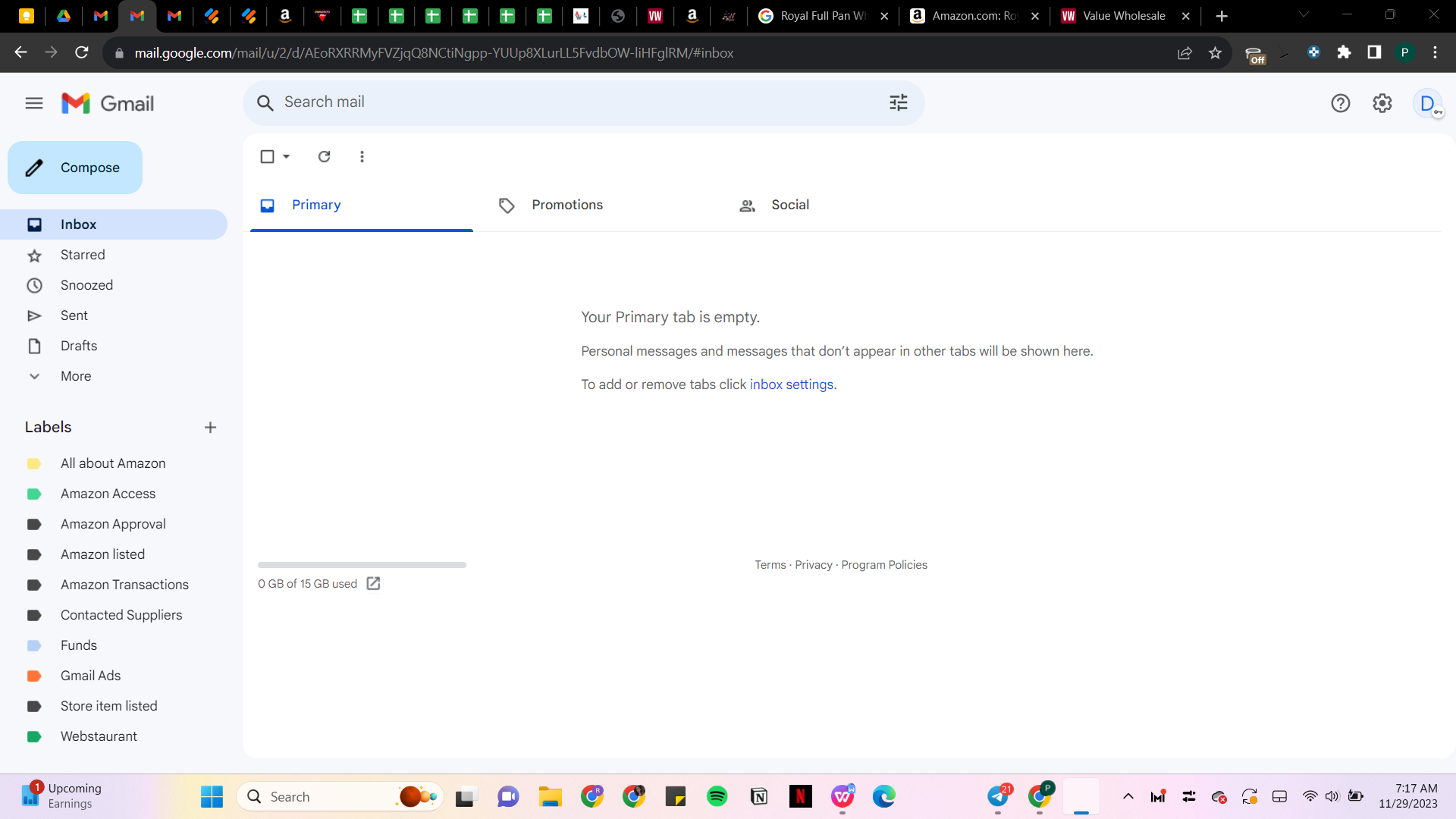Open the Privacy link
Screen dimensions: 1456x819
[x=813, y=565]
